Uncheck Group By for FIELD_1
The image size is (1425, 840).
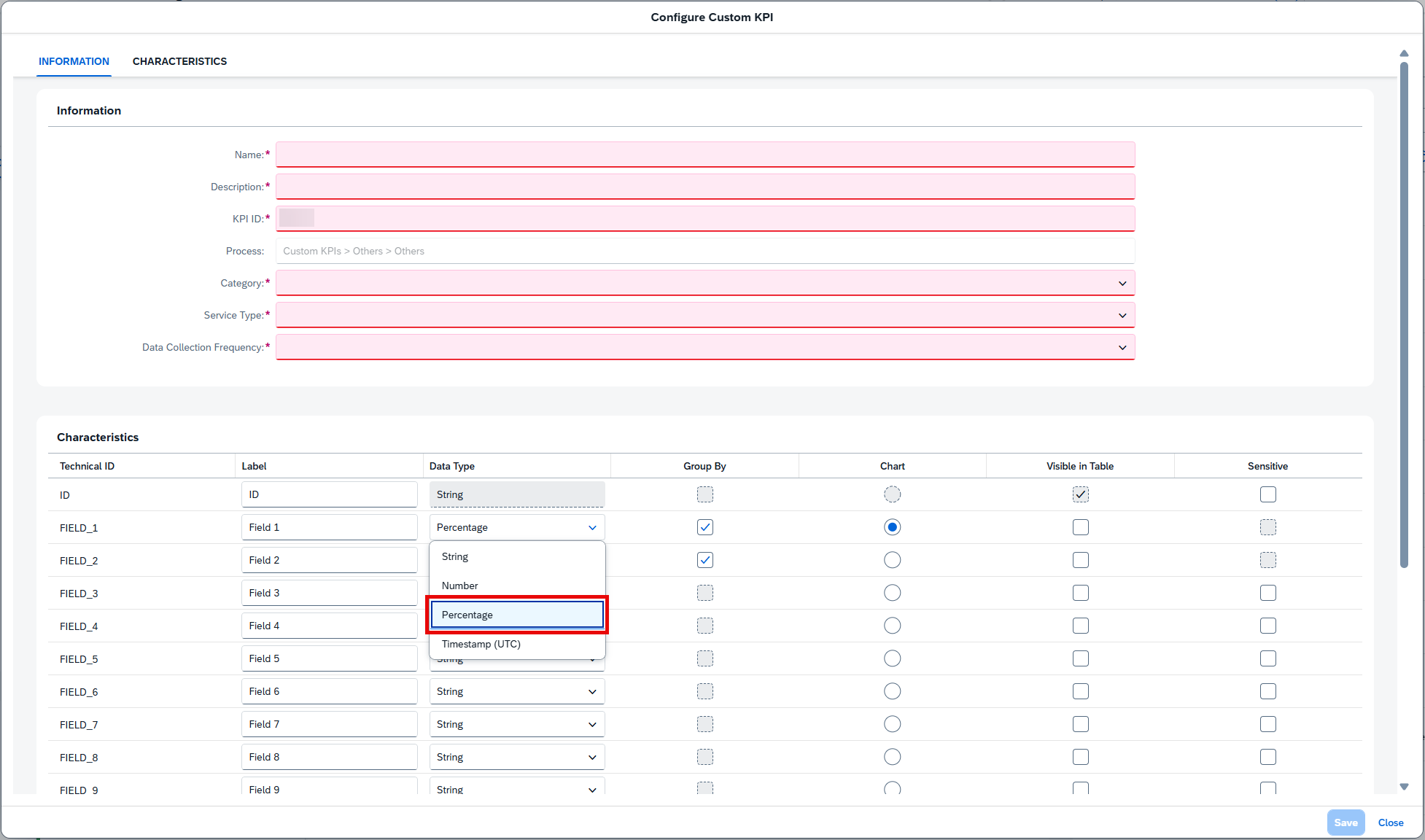(705, 527)
